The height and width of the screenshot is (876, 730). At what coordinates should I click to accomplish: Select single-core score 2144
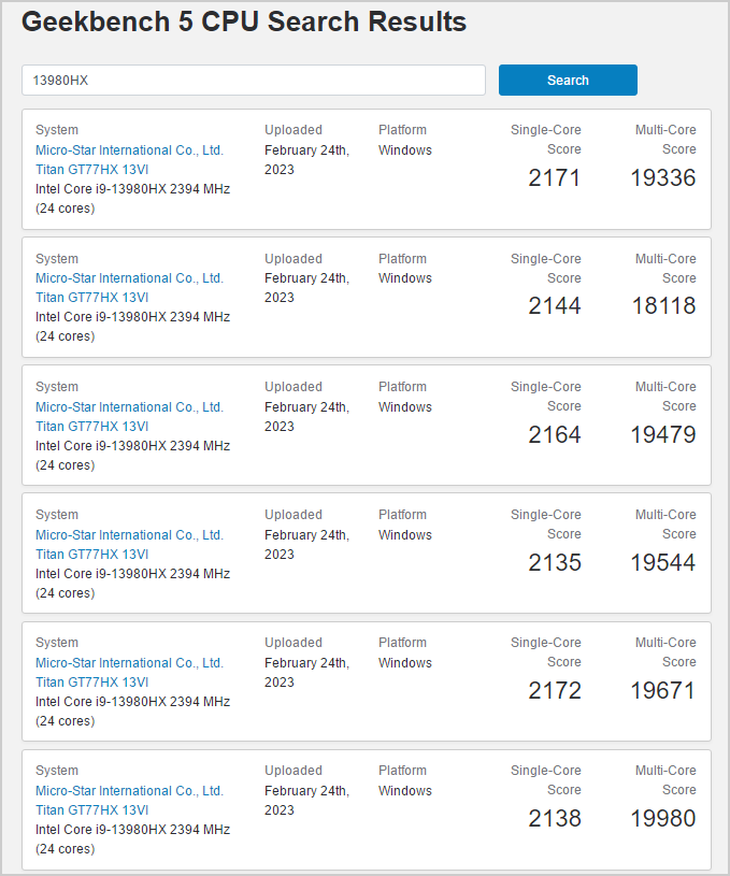tap(555, 306)
